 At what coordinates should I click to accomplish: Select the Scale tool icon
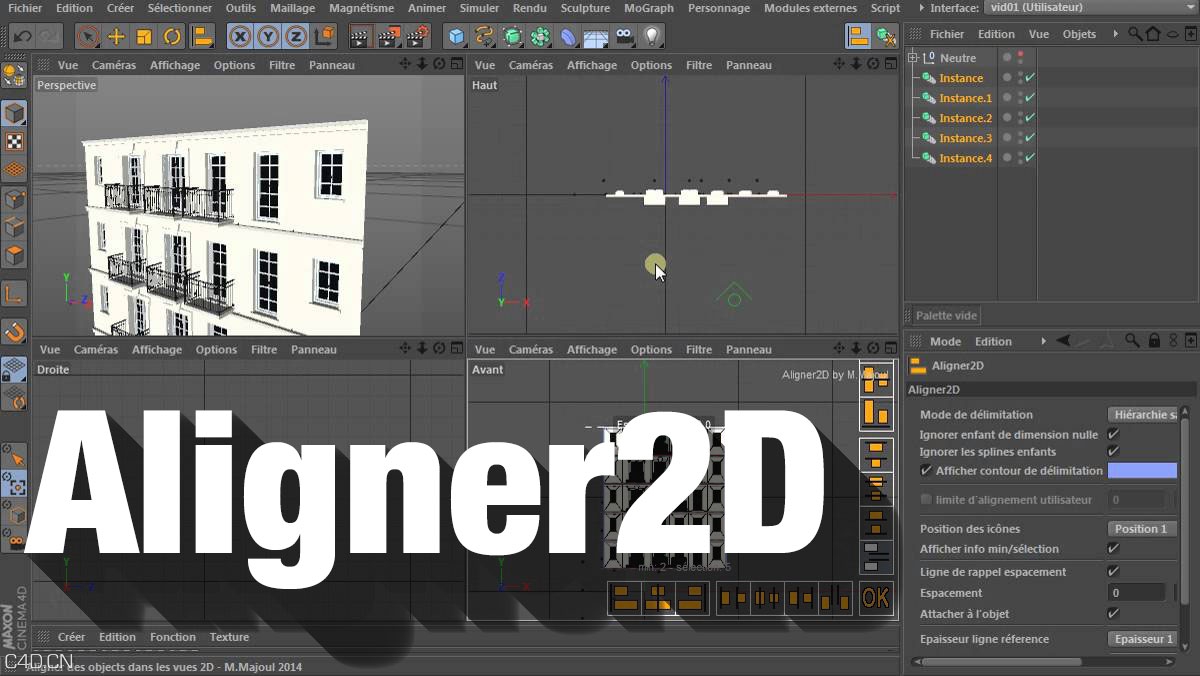144,35
